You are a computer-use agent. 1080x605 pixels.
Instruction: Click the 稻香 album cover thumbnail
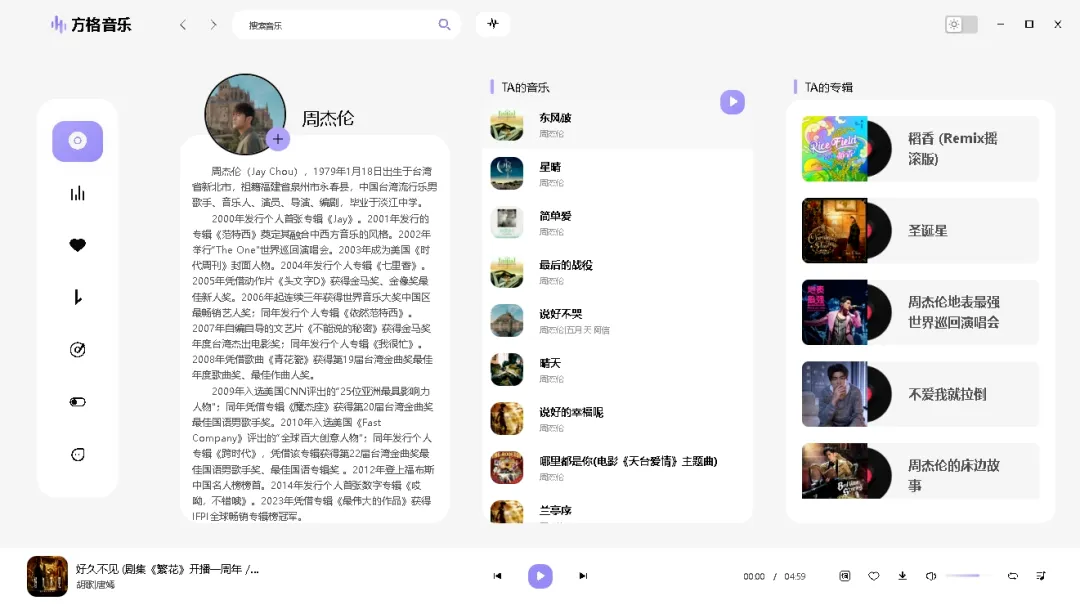(x=835, y=149)
